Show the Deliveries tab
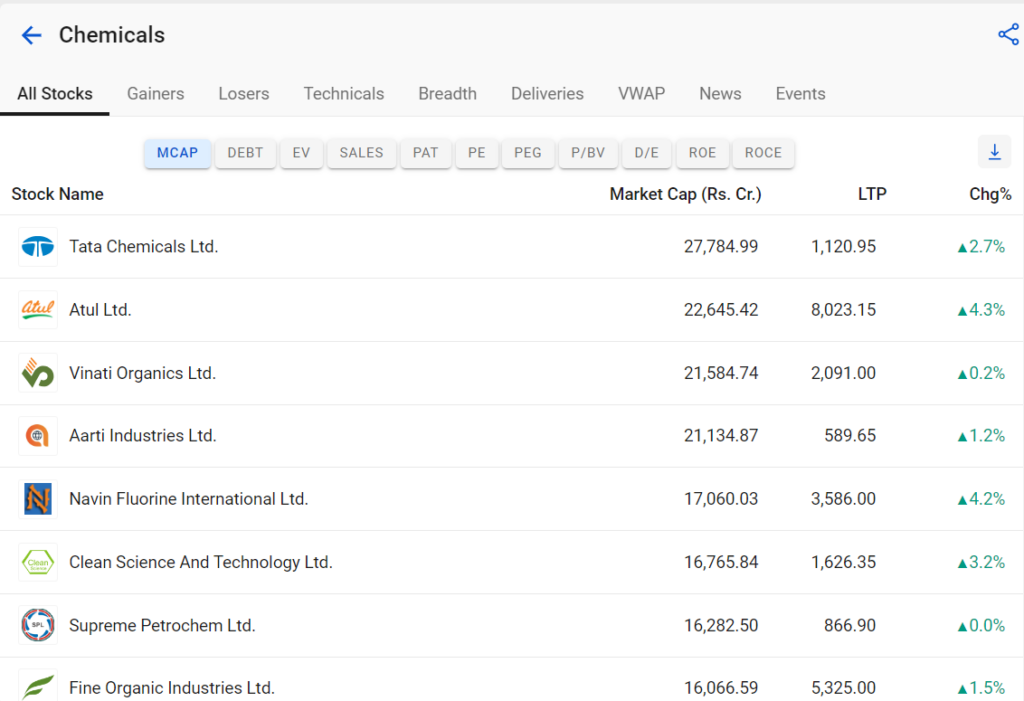1024x701 pixels. [x=547, y=94]
